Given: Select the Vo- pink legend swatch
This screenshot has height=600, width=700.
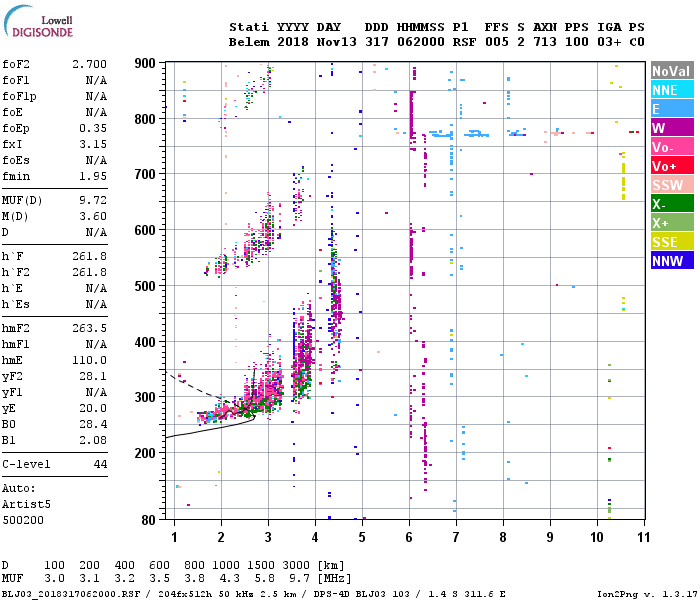Looking at the screenshot, I should (x=672, y=147).
